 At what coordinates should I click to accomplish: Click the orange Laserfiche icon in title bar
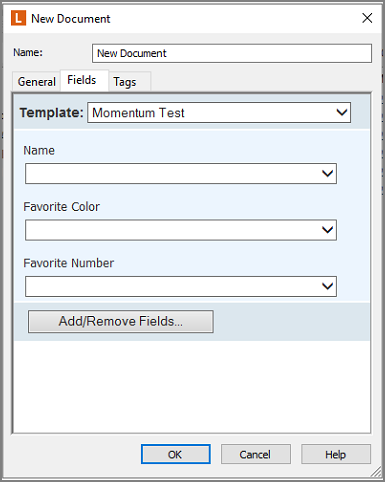[x=18, y=18]
